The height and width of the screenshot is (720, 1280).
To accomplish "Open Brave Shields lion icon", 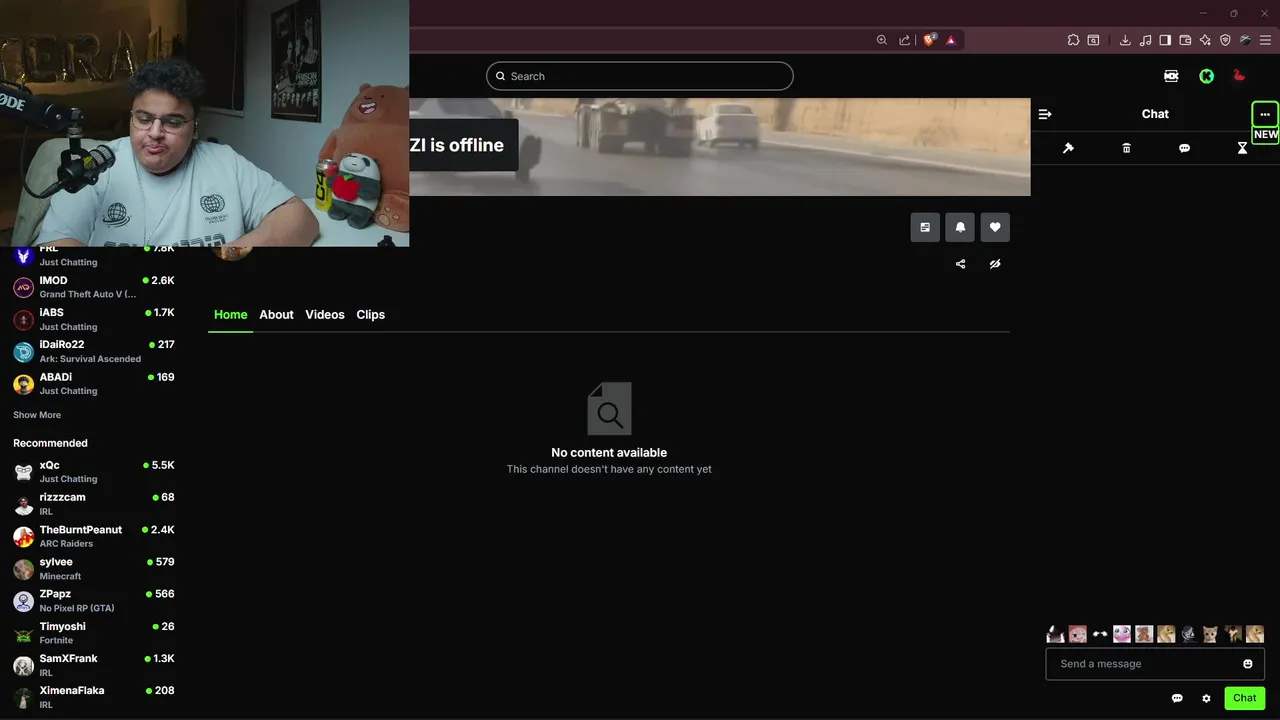I will tap(930, 40).
